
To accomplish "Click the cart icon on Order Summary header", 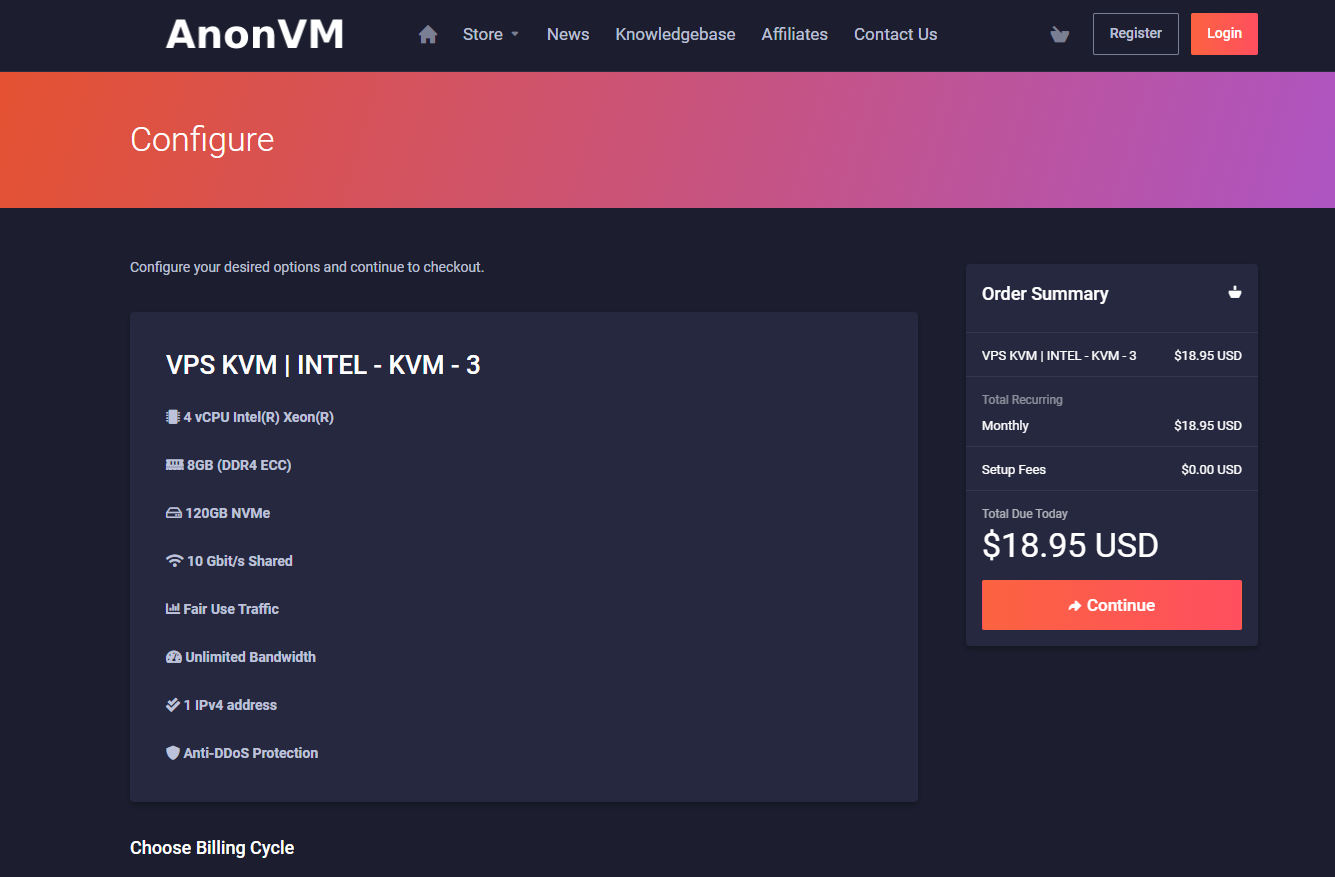I will [1235, 292].
